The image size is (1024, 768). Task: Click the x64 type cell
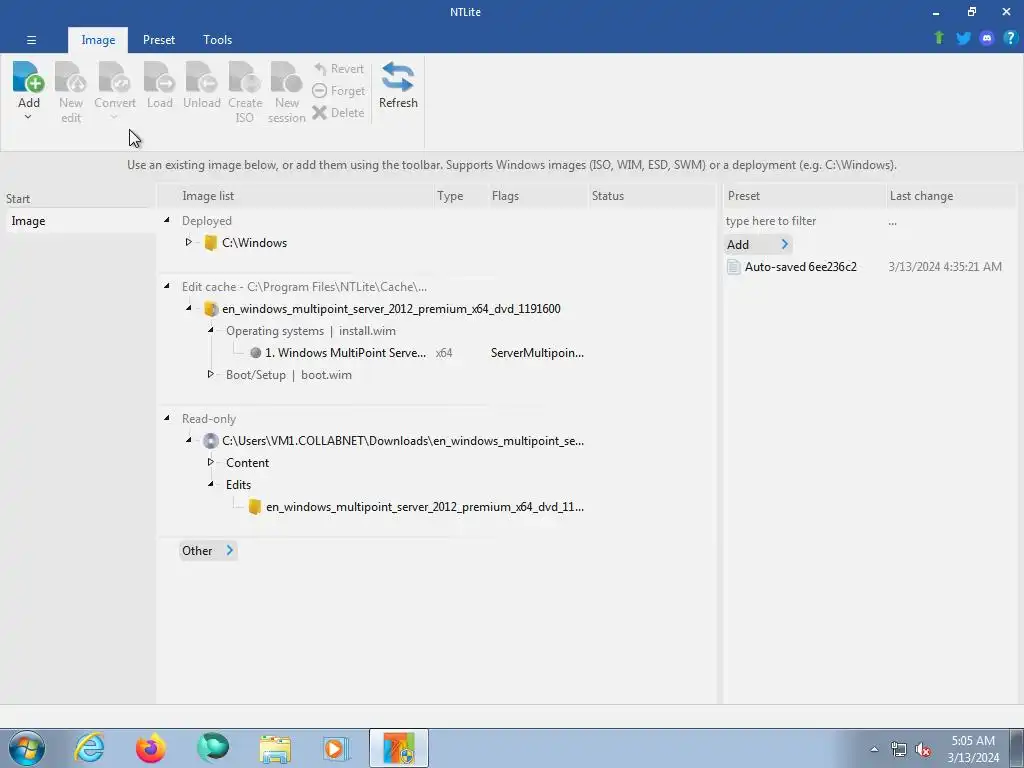(444, 353)
